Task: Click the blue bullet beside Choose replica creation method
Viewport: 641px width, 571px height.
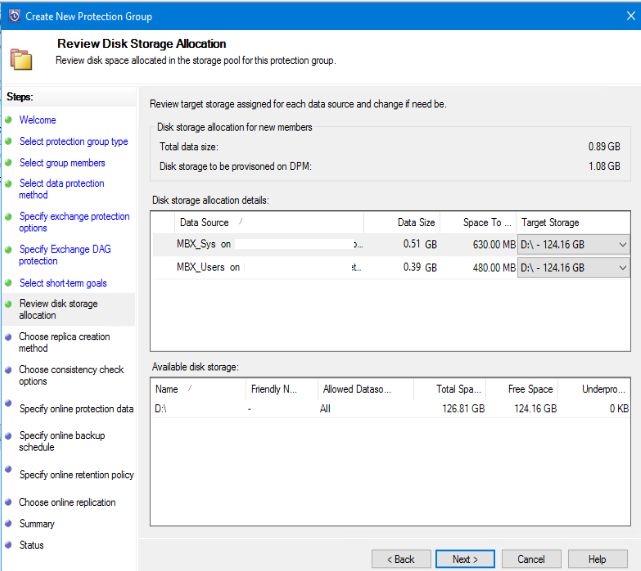Action: point(8,337)
